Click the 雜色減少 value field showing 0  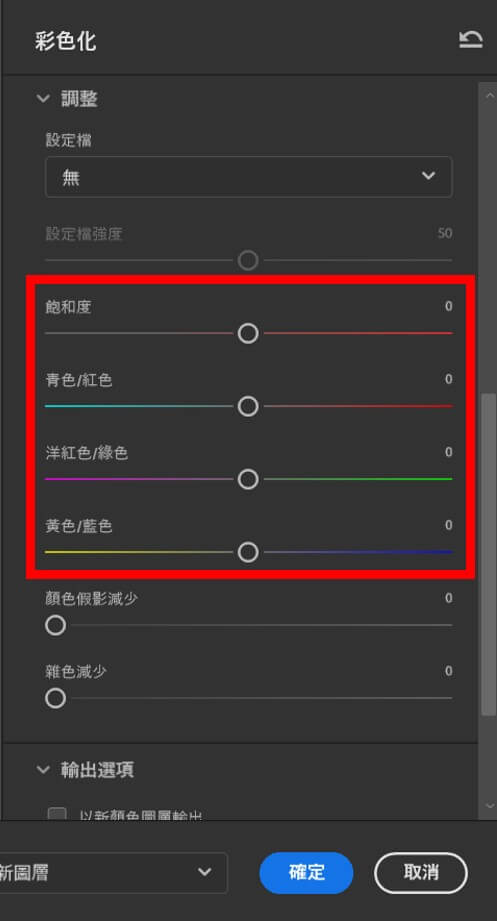[x=448, y=671]
